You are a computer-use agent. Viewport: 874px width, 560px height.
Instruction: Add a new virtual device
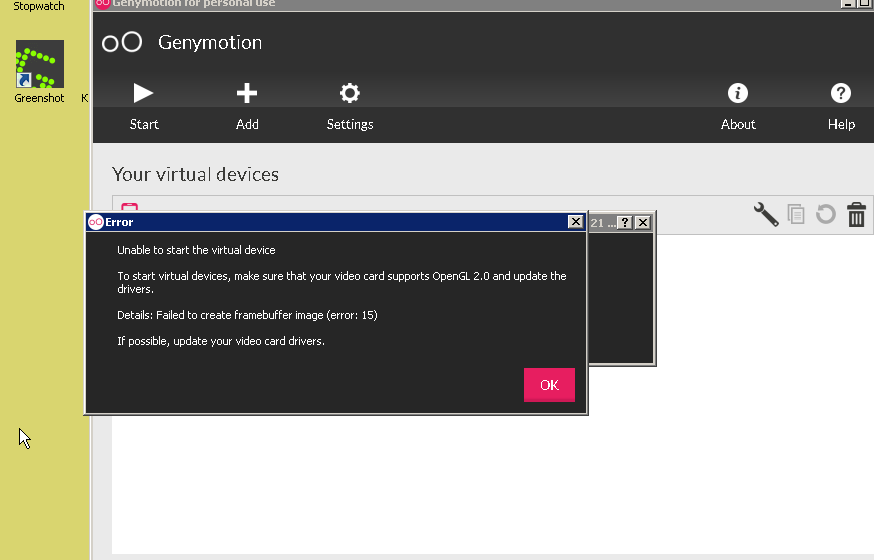[x=246, y=93]
